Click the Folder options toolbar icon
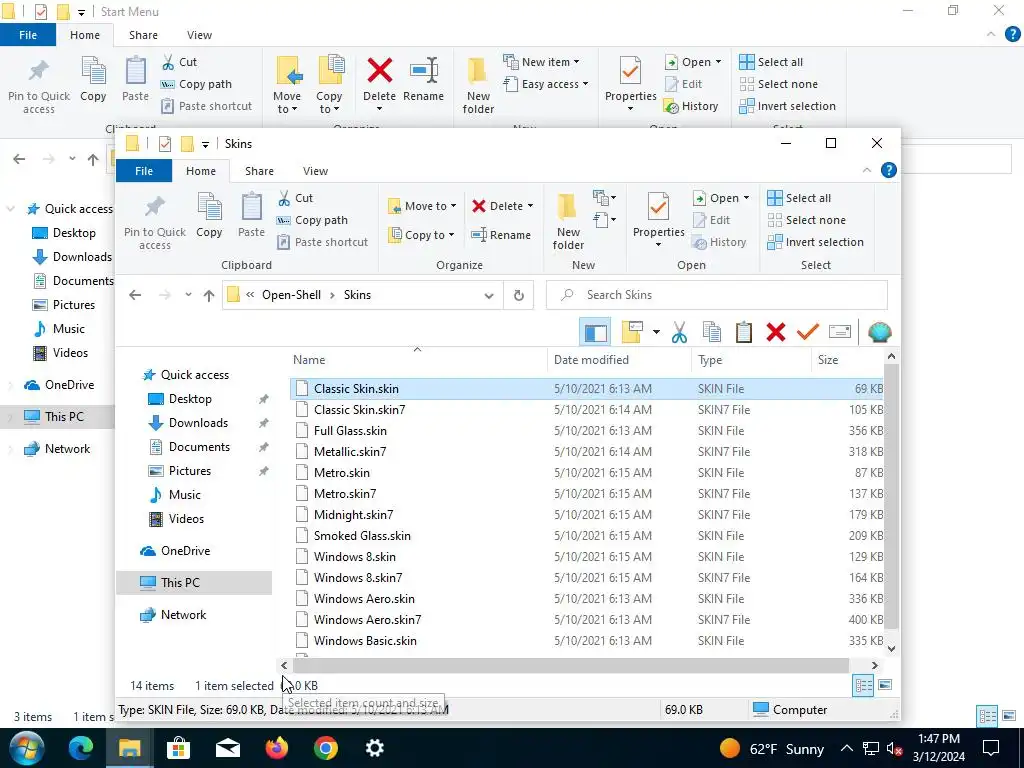Screen dimensions: 1024x768 coord(632,332)
